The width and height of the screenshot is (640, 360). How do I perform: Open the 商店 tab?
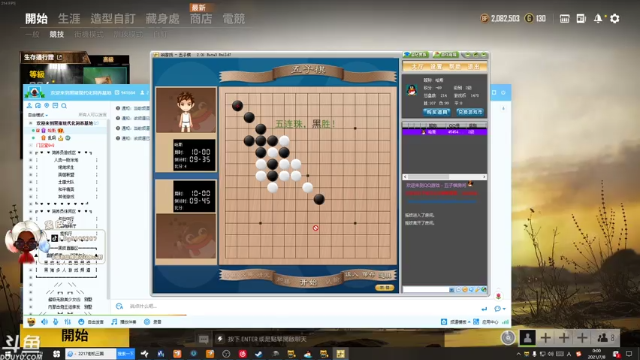point(201,19)
